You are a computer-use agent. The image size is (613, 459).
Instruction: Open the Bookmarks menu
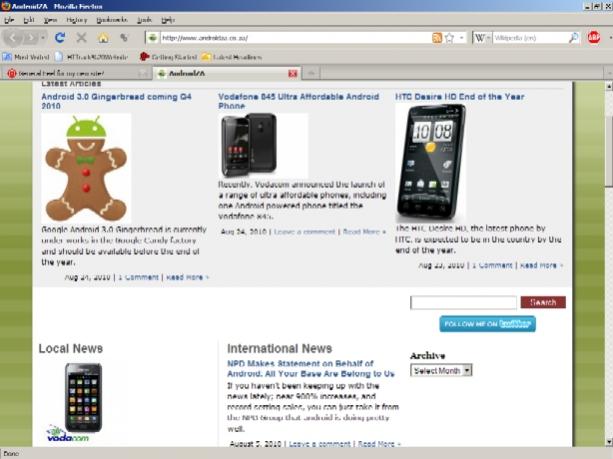pos(112,20)
